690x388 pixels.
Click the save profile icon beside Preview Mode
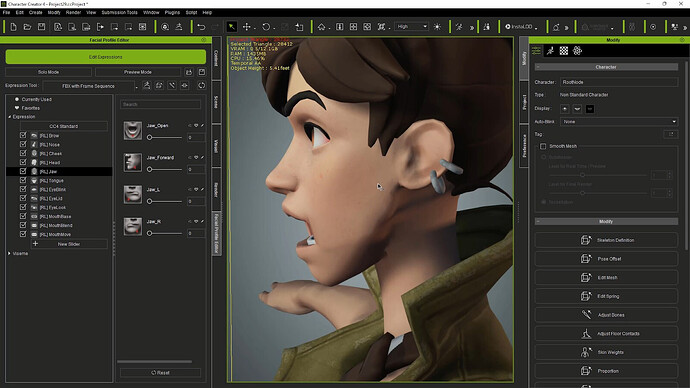tap(202, 72)
